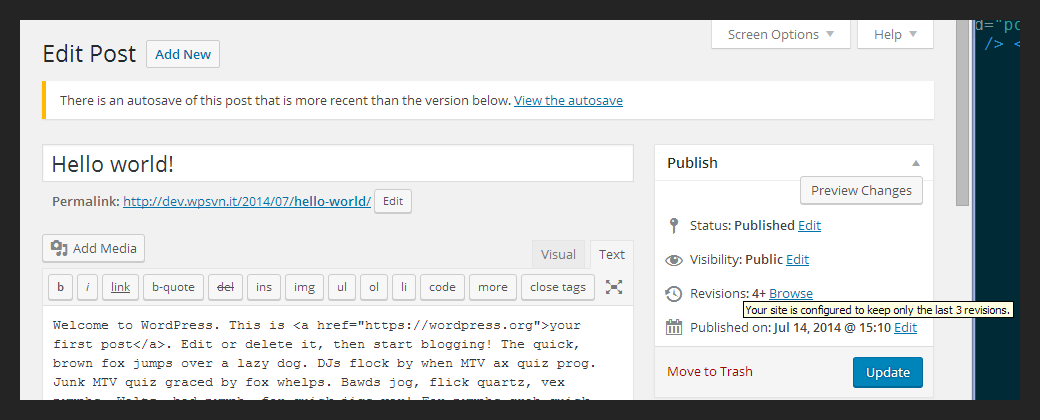Viewport: 1040px width, 420px height.
Task: Switch to the Visual editor tab
Action: (558, 255)
